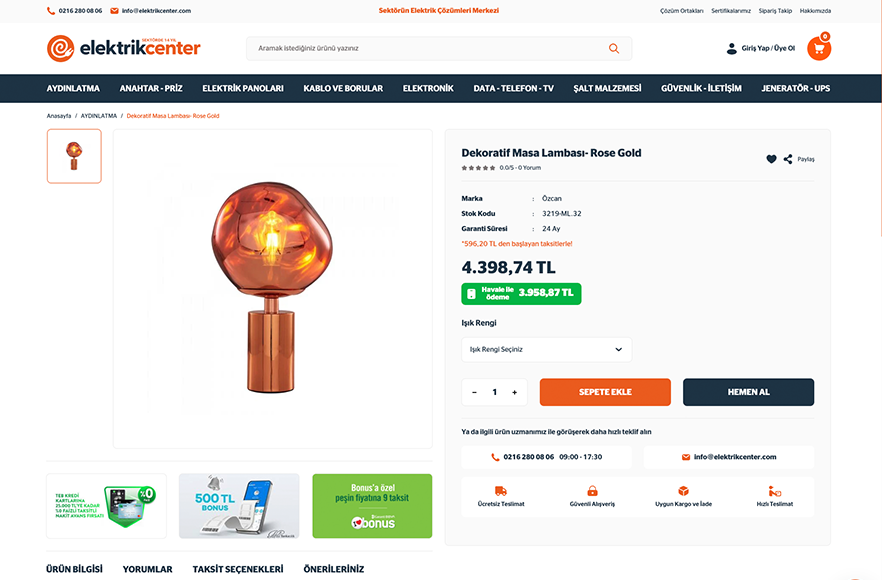Decrease quantity with the minus button
882x580 pixels.
click(474, 392)
